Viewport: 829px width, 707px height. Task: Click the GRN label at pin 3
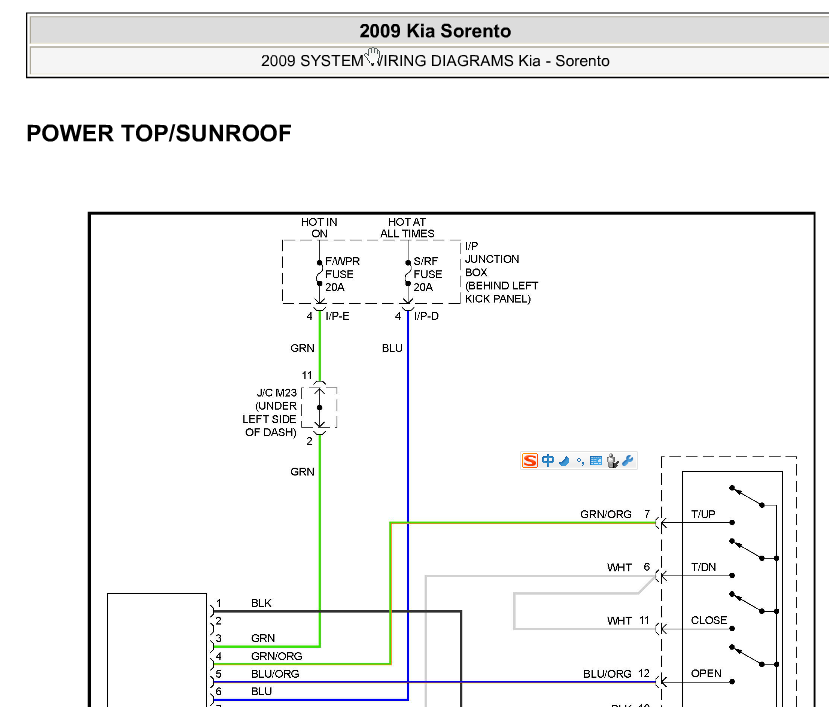[263, 638]
